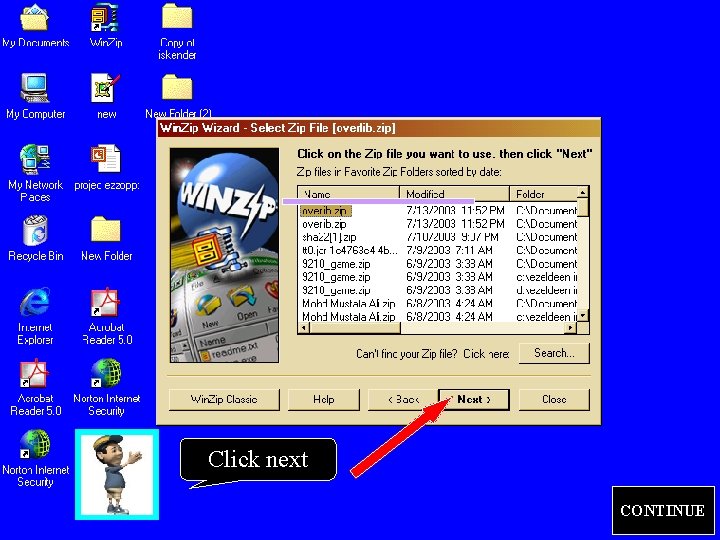Viewport: 720px width, 540px height.
Task: Click the list's scroll up arrow
Action: pyautogui.click(x=583, y=192)
